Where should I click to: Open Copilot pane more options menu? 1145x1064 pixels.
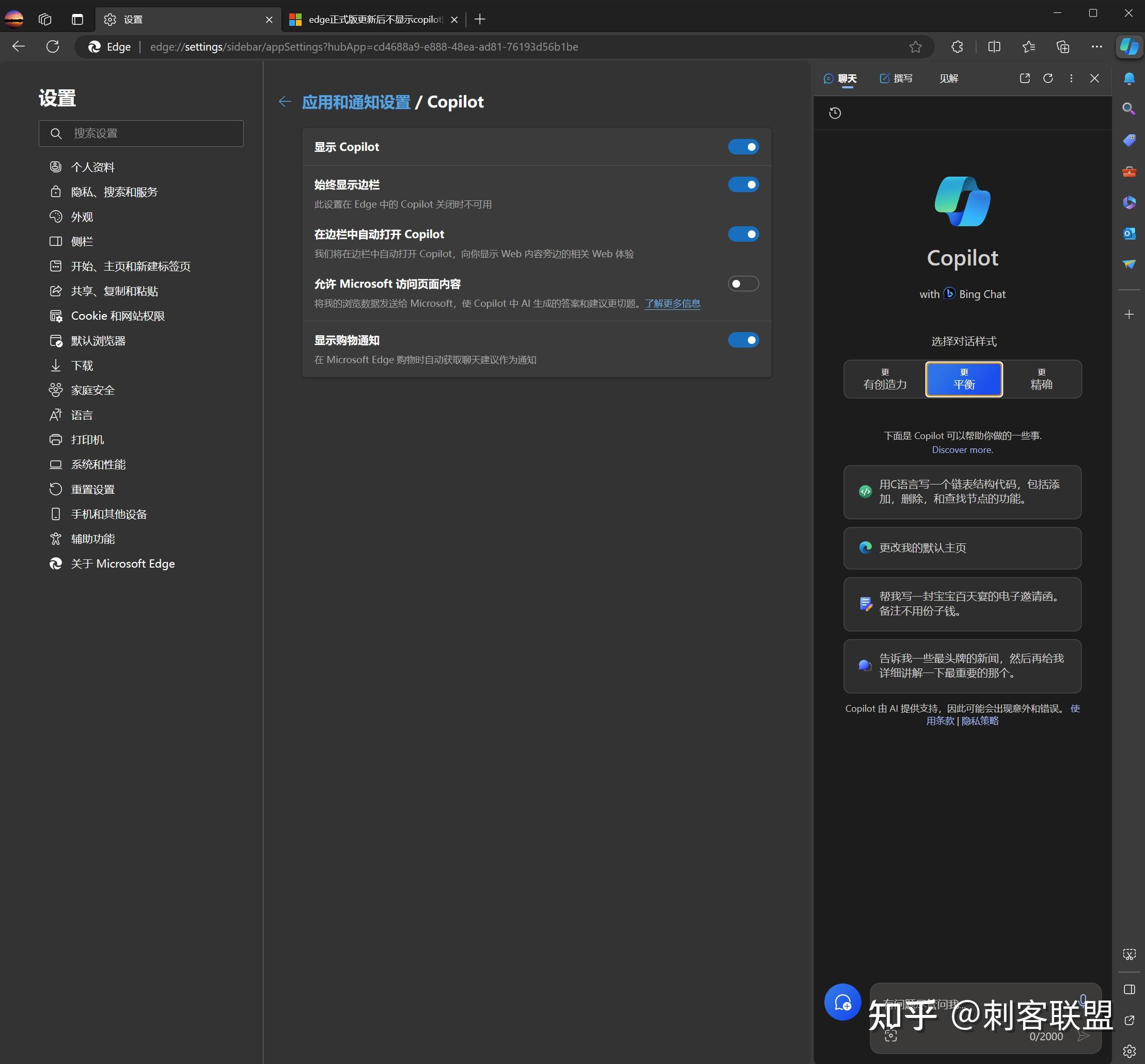[1071, 79]
